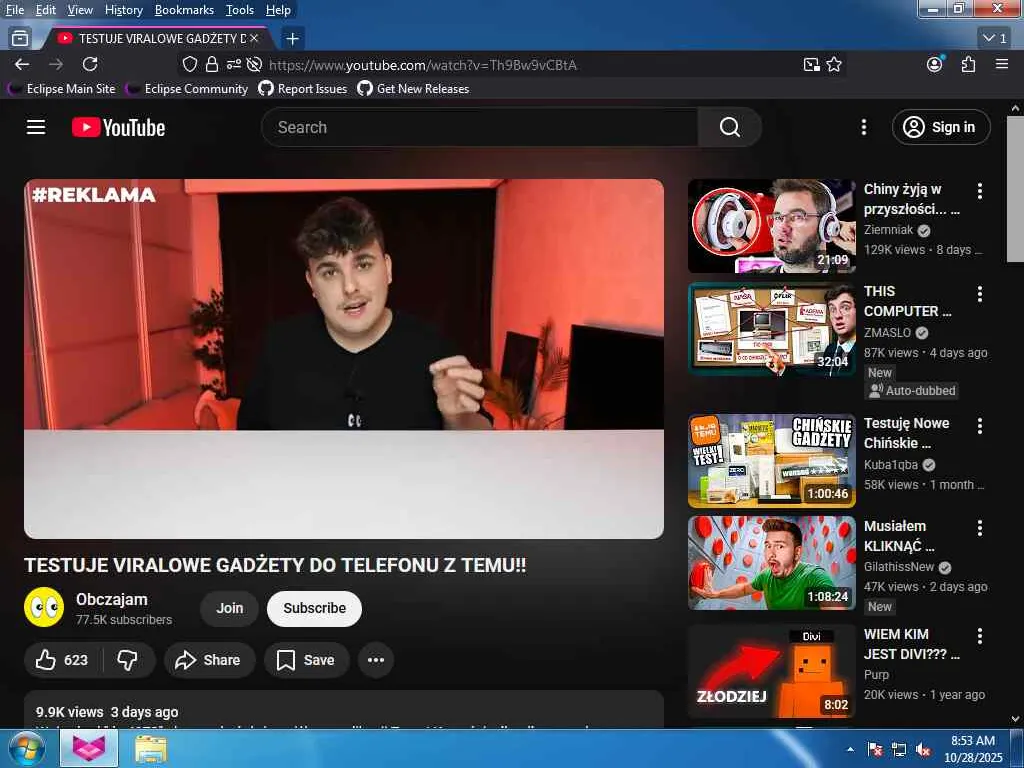Join the Obczajam channel membership
Image resolution: width=1024 pixels, height=768 pixels.
pyautogui.click(x=229, y=608)
